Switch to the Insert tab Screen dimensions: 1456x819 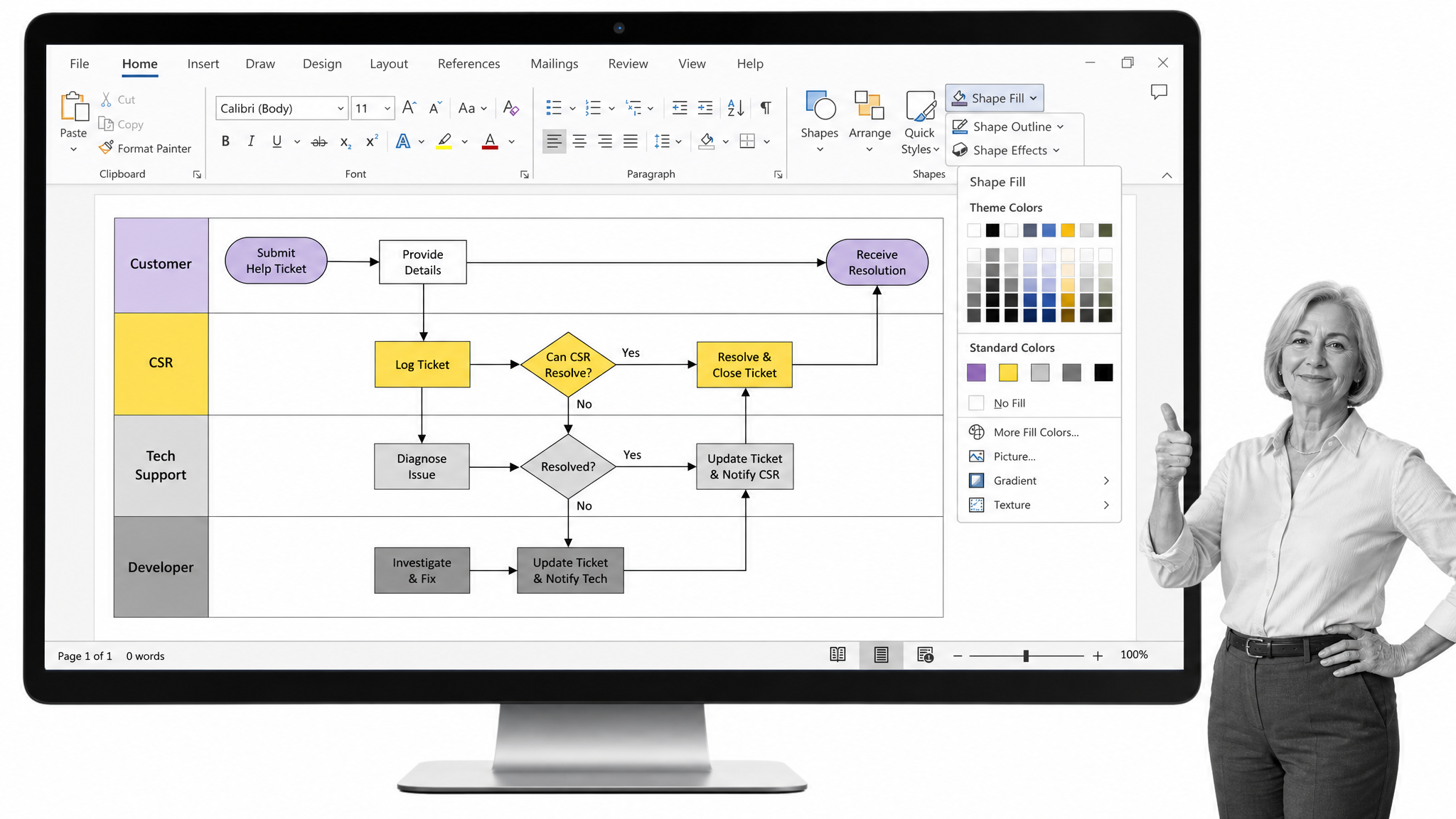pos(203,64)
